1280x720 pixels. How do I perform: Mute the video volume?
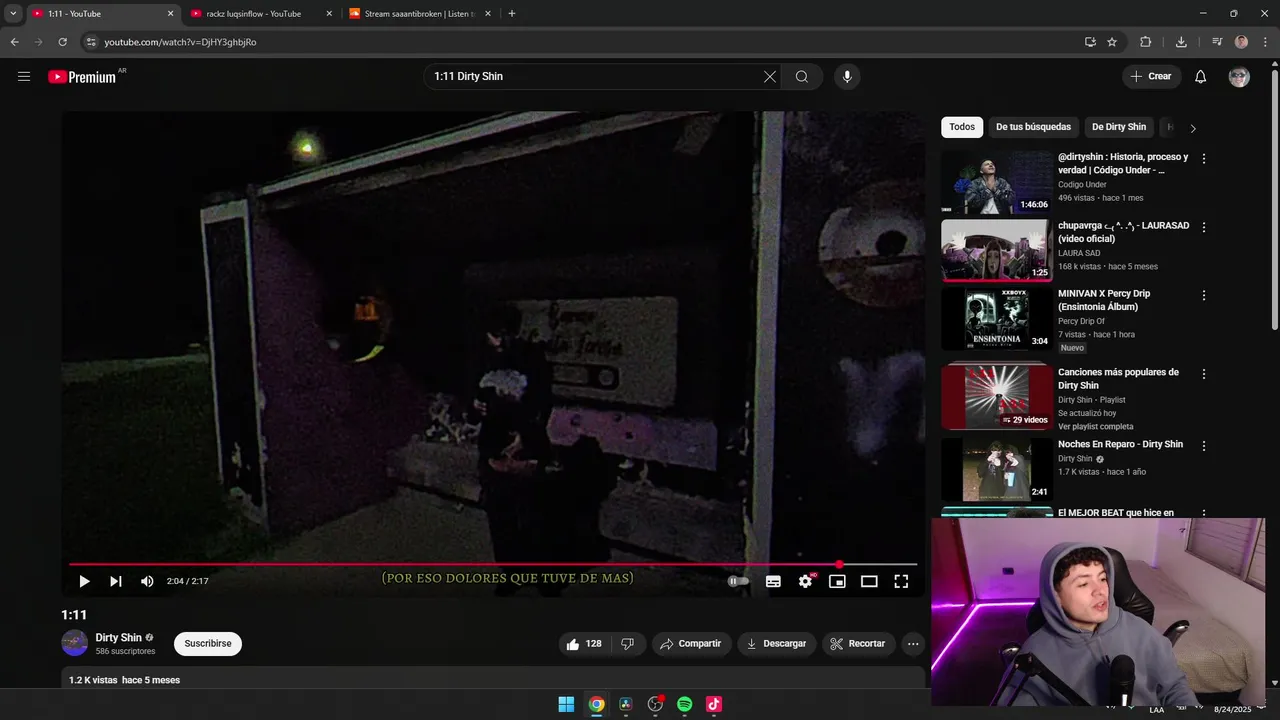tap(147, 581)
